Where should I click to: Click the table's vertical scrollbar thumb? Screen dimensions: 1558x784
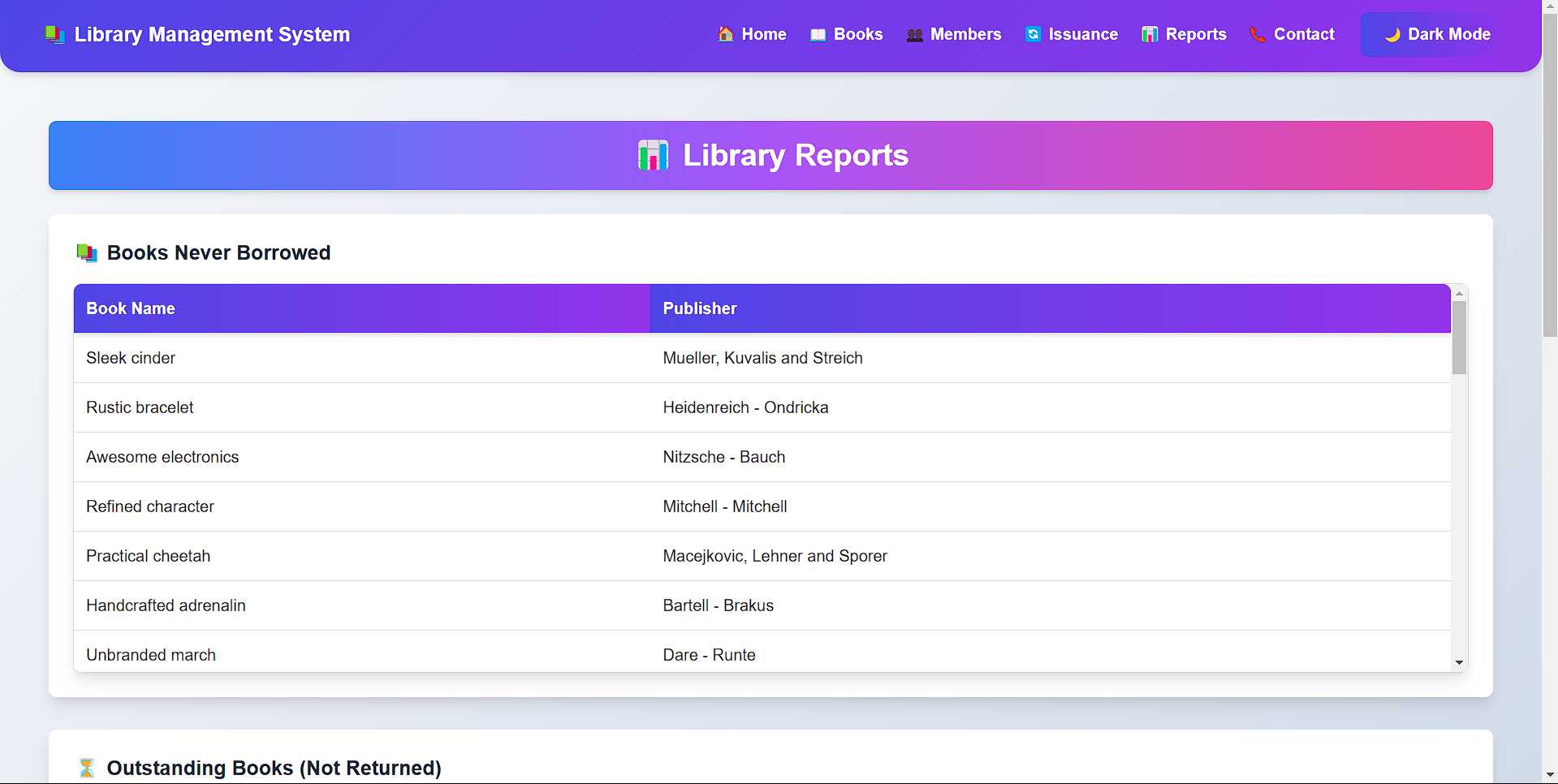coord(1459,338)
